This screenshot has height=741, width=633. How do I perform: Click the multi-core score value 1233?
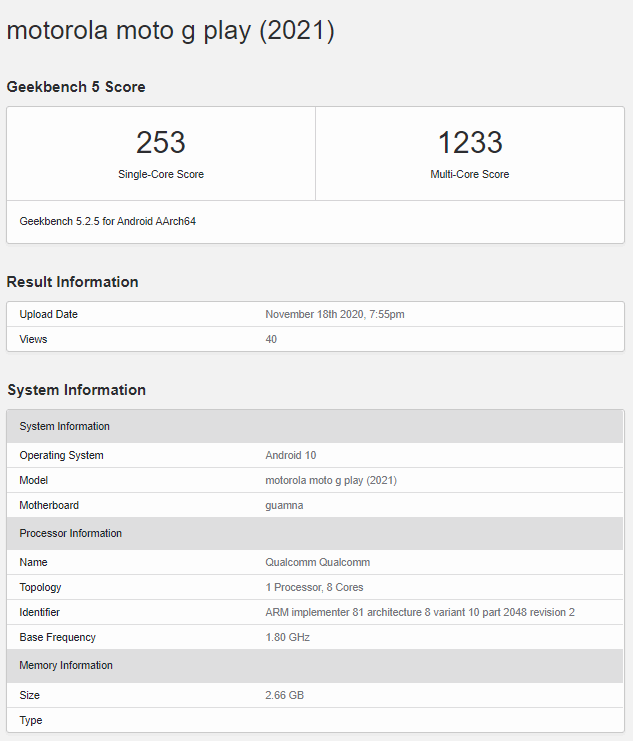(470, 142)
